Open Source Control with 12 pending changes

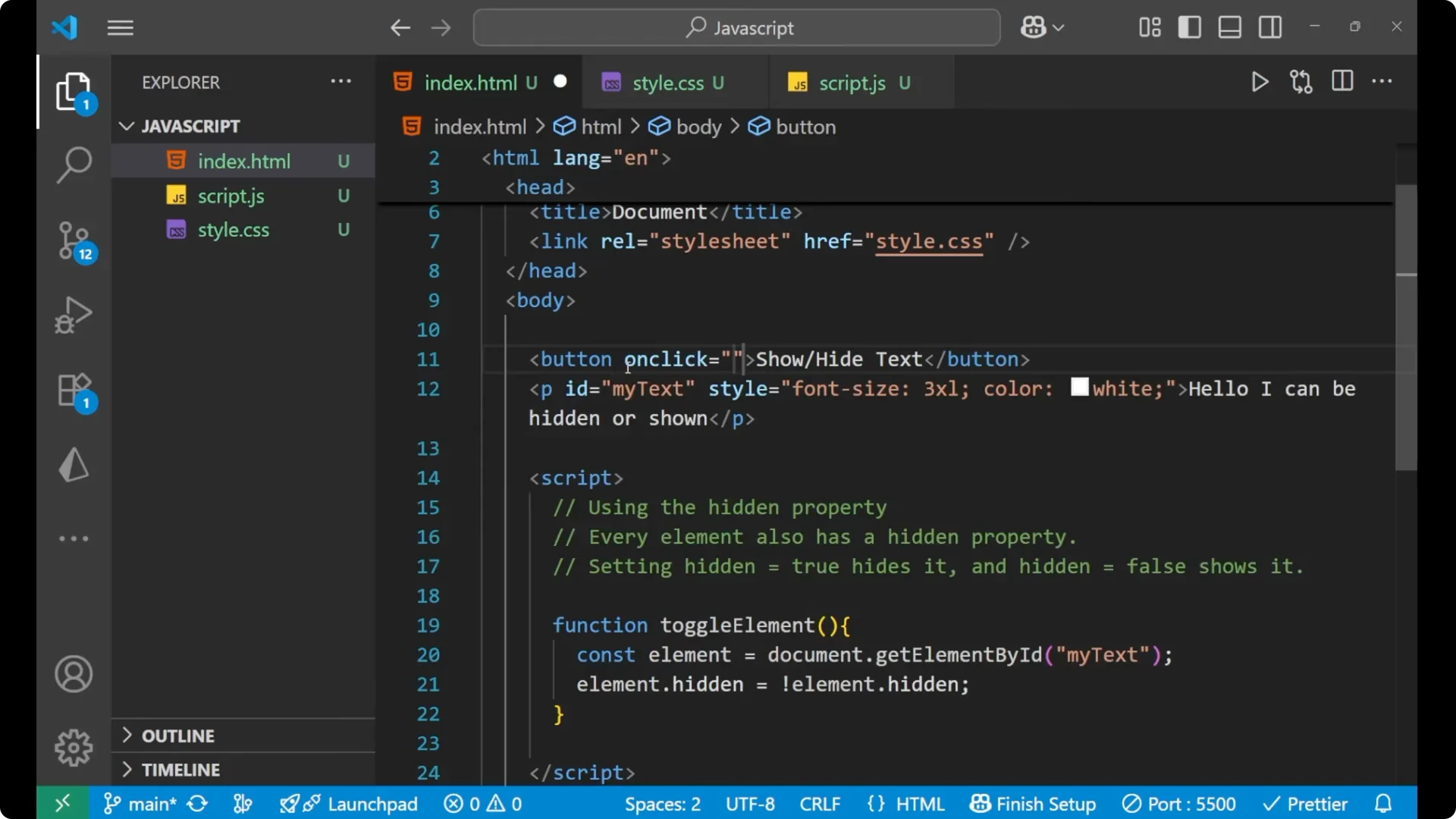point(74,241)
